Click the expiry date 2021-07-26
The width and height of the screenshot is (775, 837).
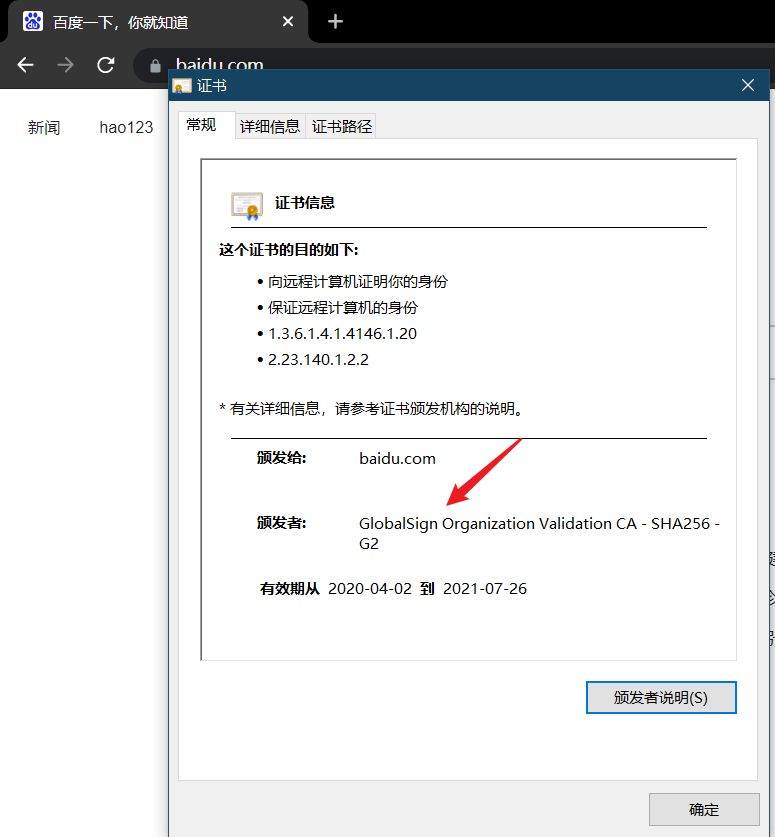pos(485,589)
